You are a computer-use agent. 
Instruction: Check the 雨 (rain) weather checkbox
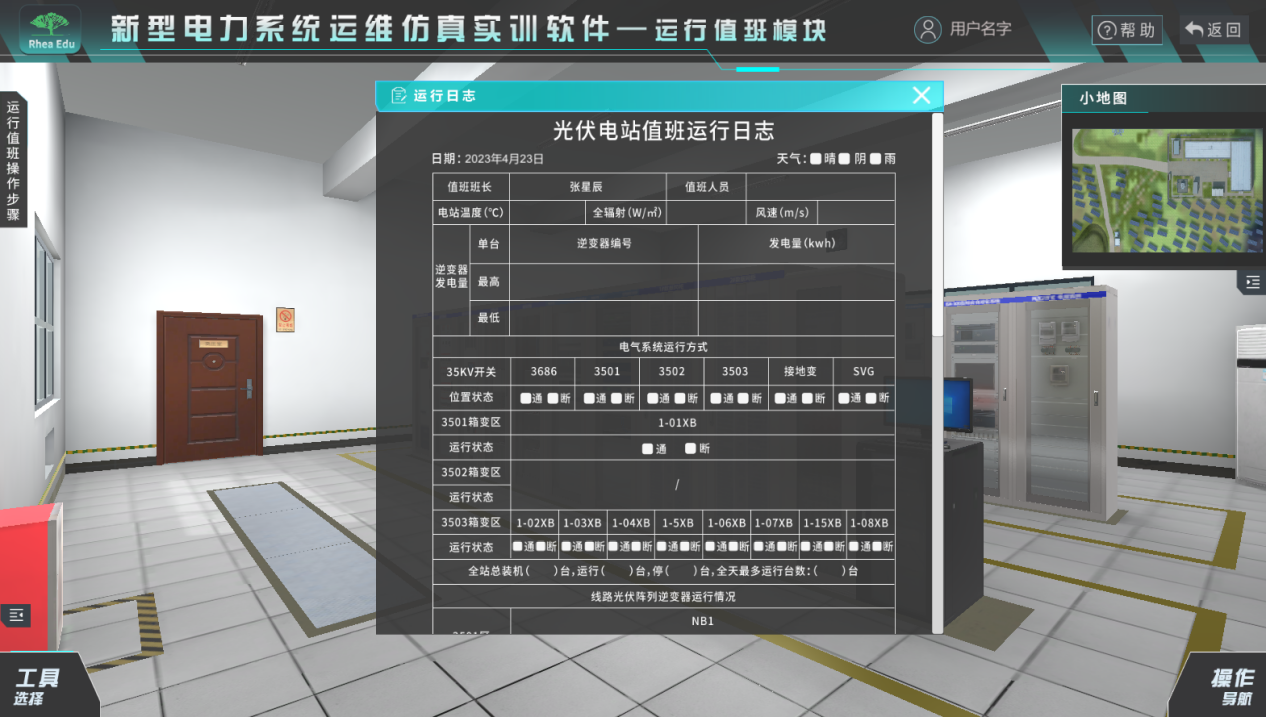click(x=877, y=158)
